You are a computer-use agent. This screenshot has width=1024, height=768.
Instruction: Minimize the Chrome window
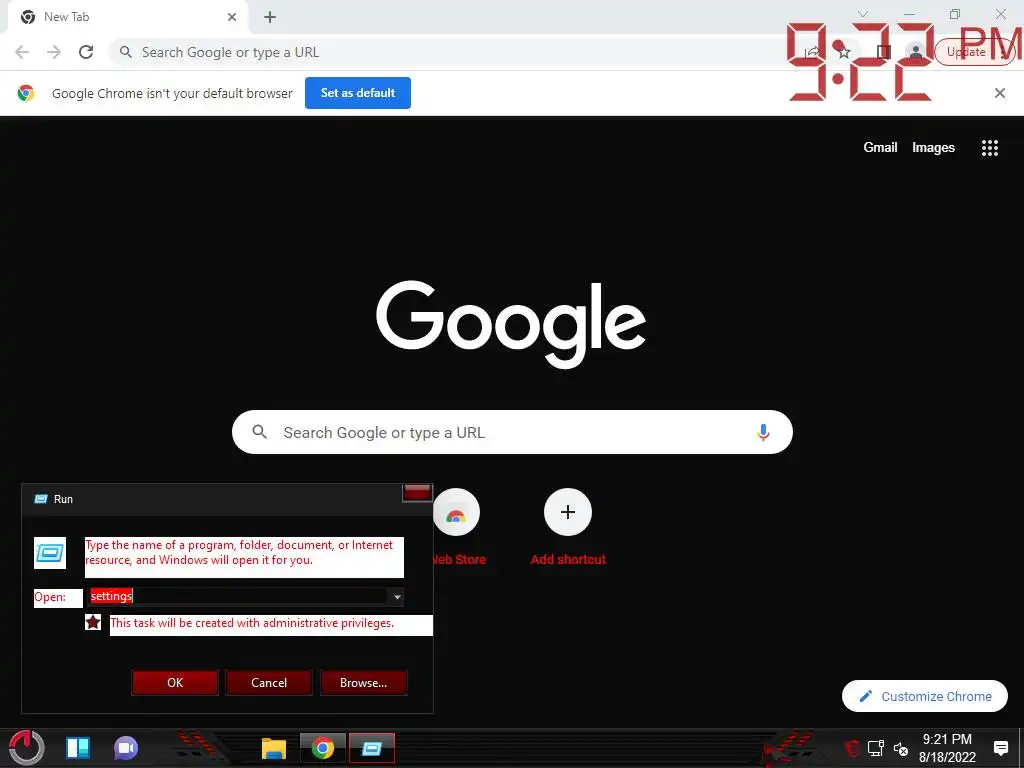[908, 14]
